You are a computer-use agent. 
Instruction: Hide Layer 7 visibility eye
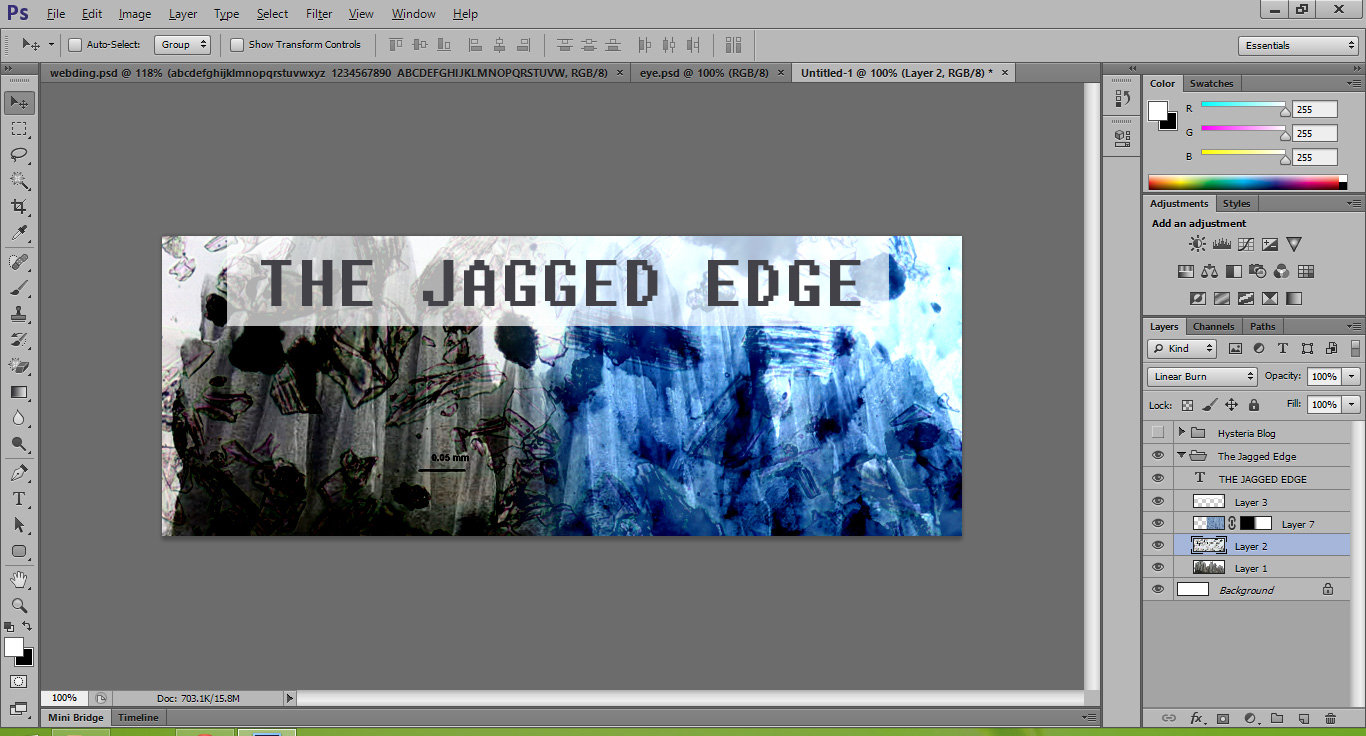[x=1158, y=524]
